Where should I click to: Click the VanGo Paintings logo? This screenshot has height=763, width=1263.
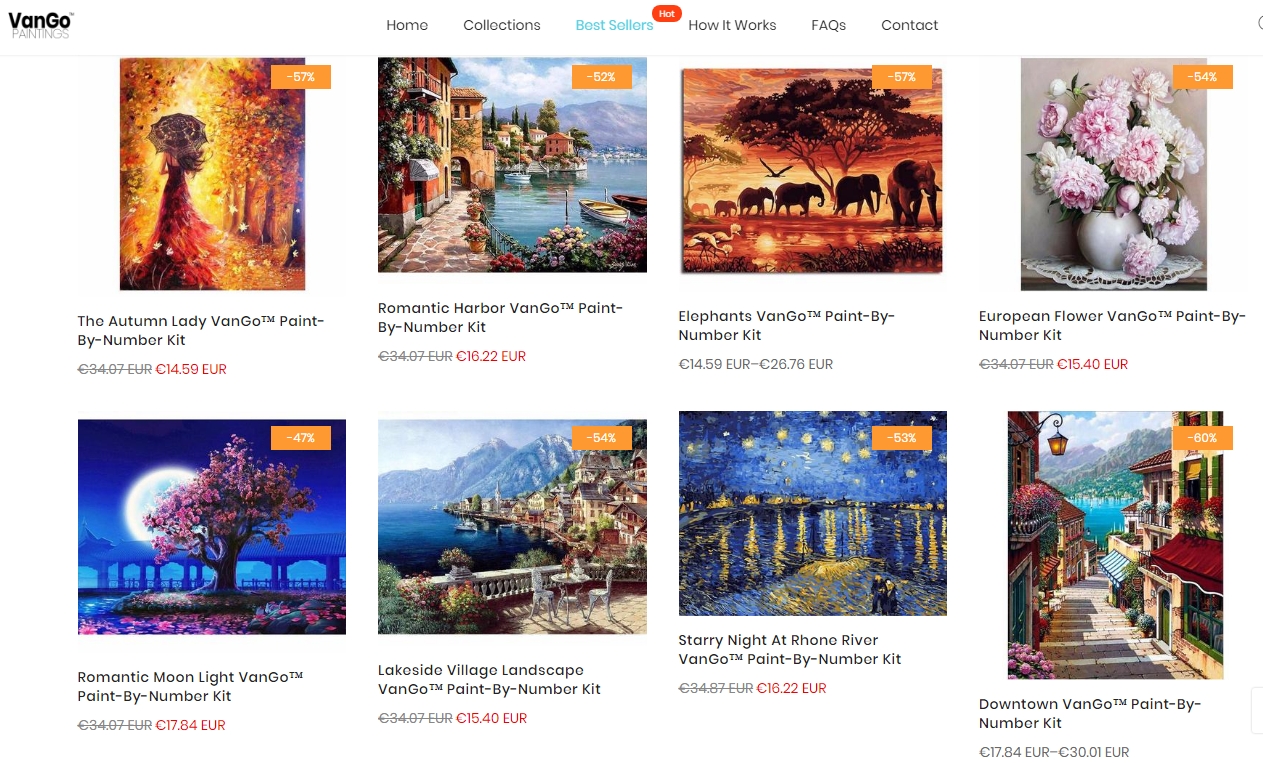point(41,24)
